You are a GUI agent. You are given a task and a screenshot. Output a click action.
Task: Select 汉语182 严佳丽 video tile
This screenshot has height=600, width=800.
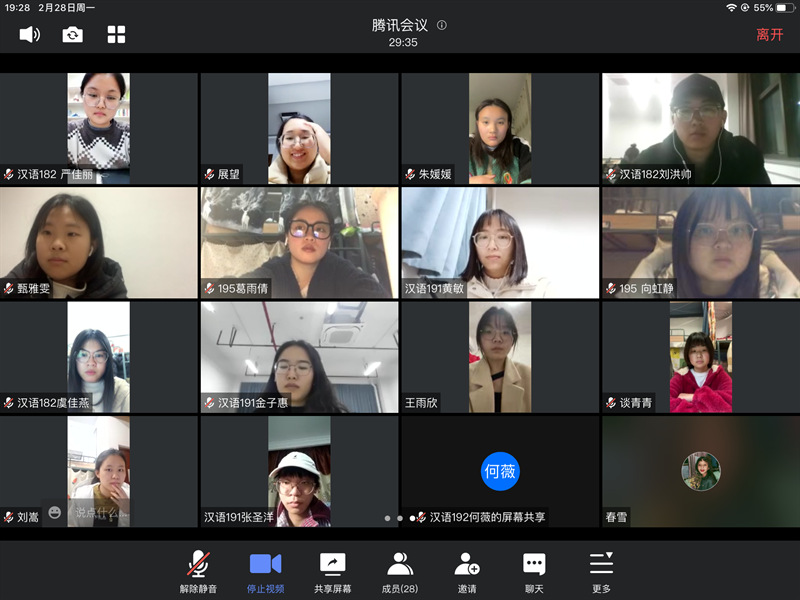(98, 129)
